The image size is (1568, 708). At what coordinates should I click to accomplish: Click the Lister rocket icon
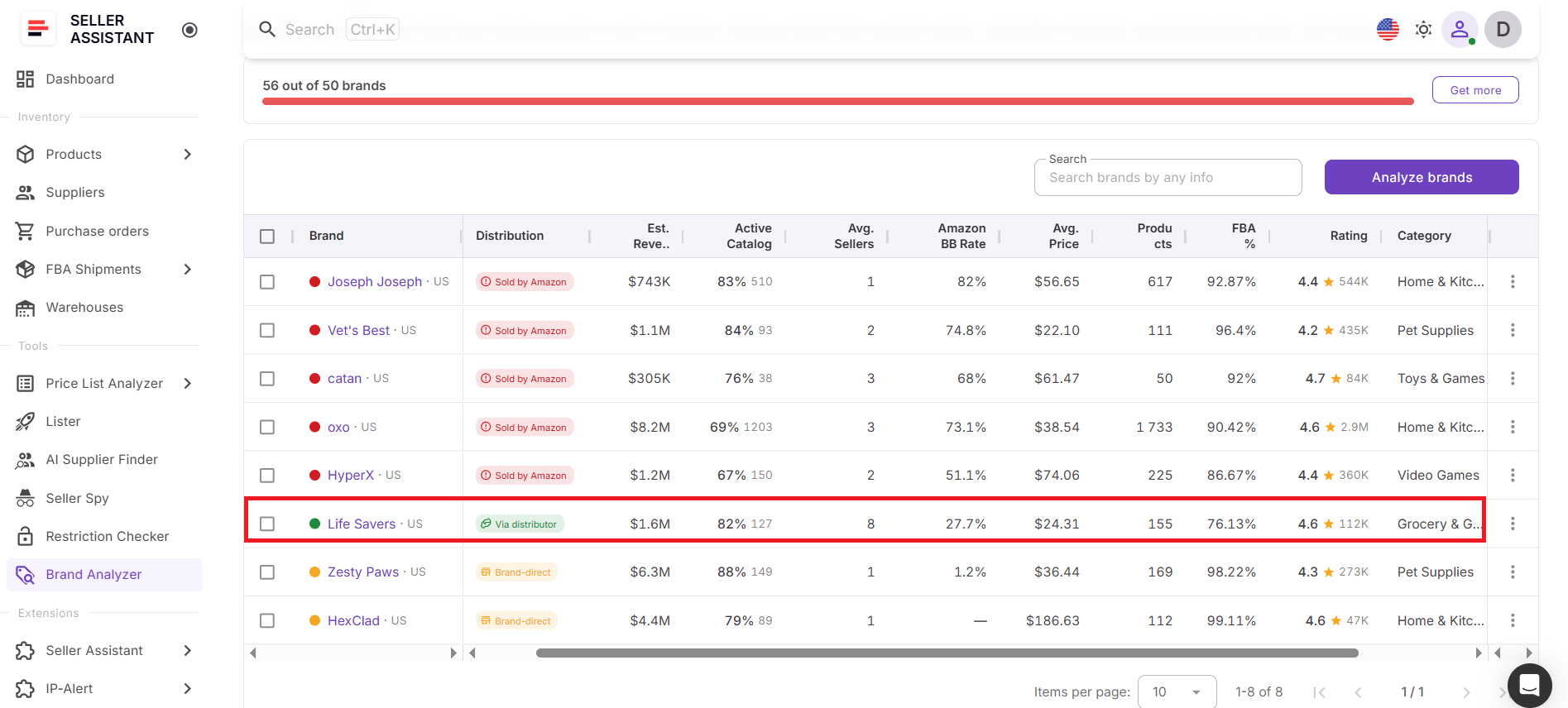[26, 422]
